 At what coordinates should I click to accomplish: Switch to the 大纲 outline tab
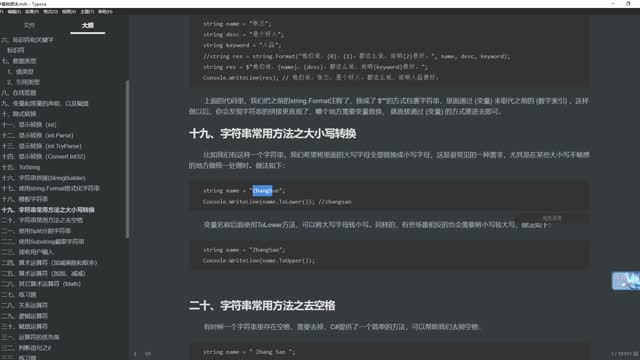87,25
